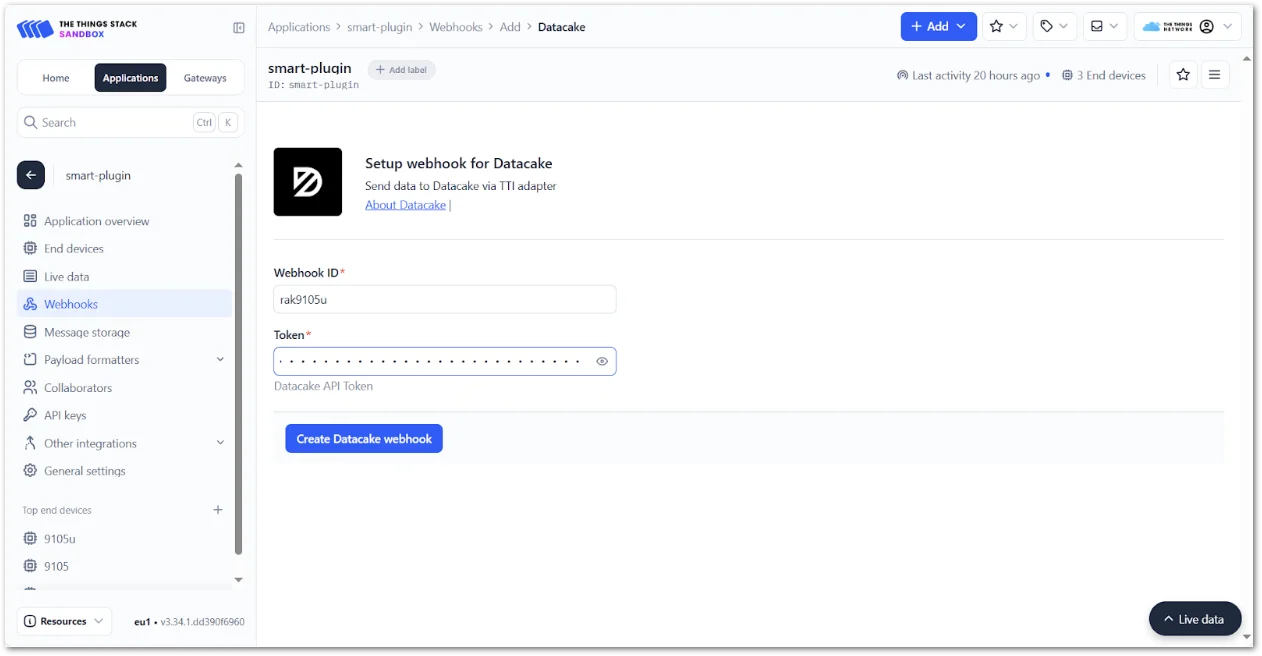Click 3 End devices indicator
1262x656 pixels.
(1104, 75)
